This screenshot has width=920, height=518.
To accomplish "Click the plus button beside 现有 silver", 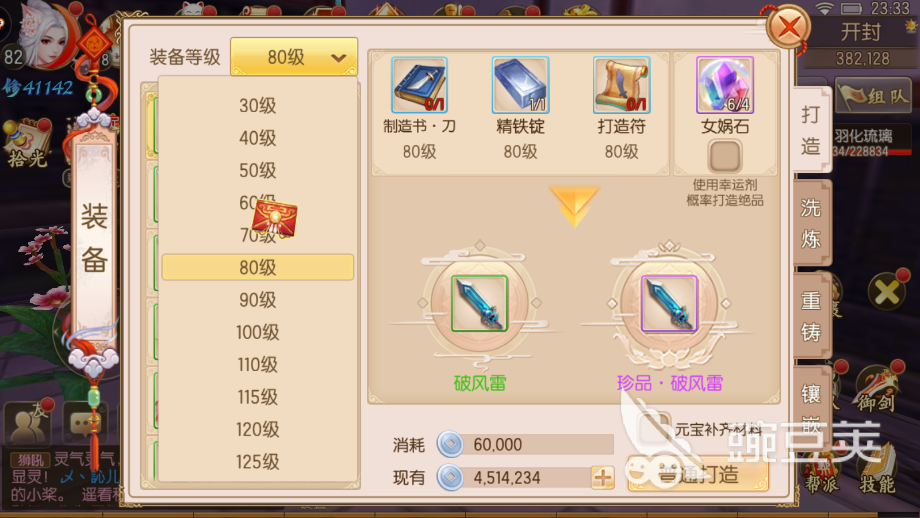I will pyautogui.click(x=603, y=478).
